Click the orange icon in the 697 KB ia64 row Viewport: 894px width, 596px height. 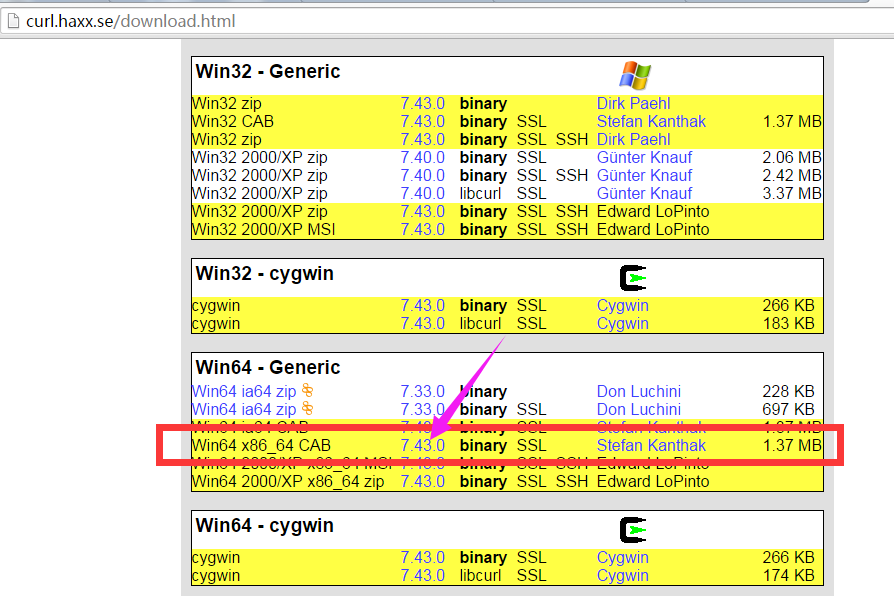(307, 408)
